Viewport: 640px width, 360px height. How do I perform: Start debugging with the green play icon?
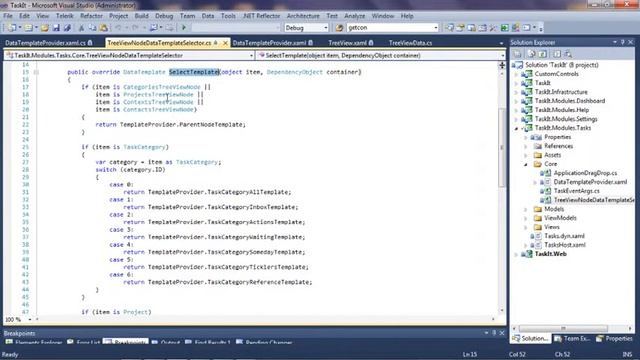(184, 28)
